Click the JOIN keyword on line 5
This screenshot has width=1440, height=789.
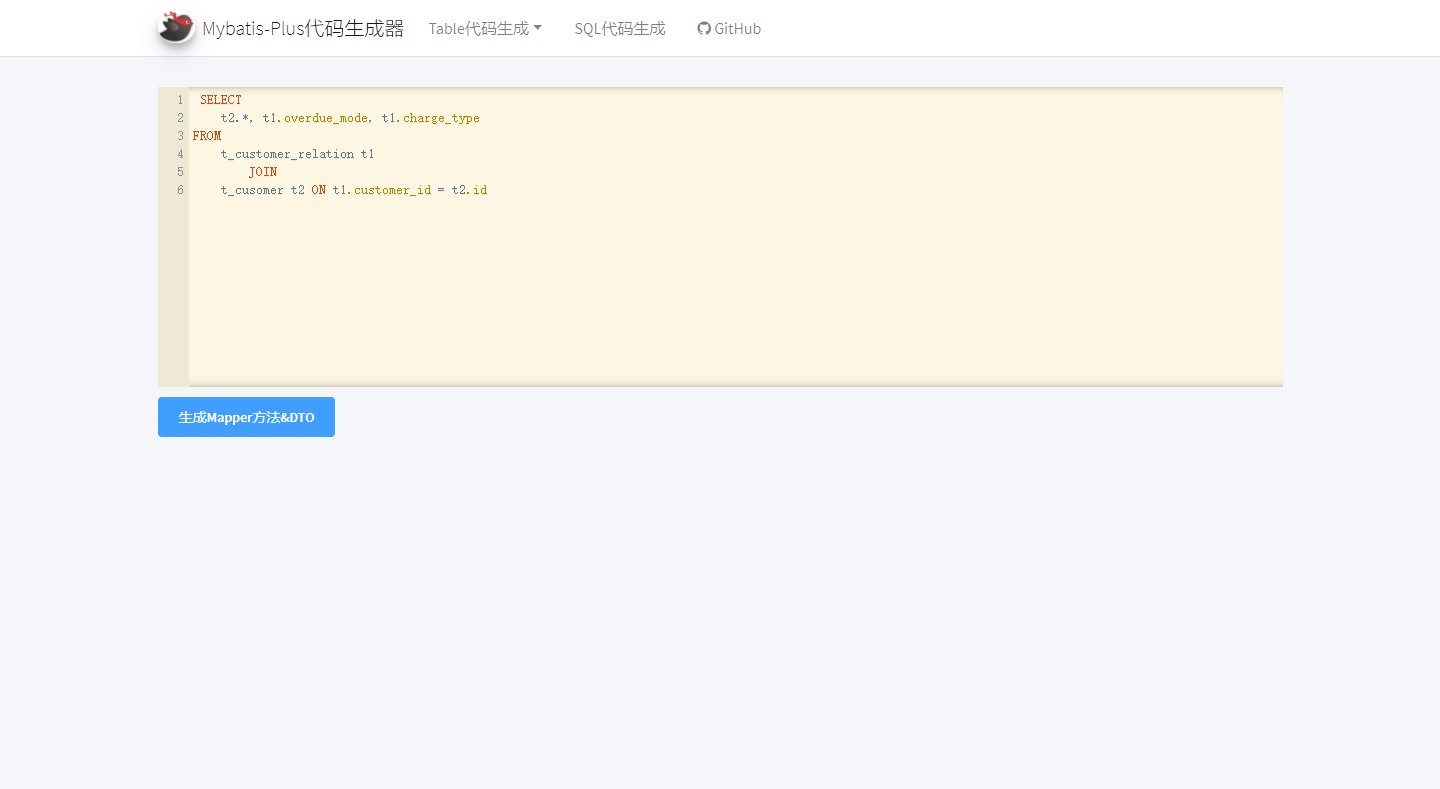click(x=263, y=172)
